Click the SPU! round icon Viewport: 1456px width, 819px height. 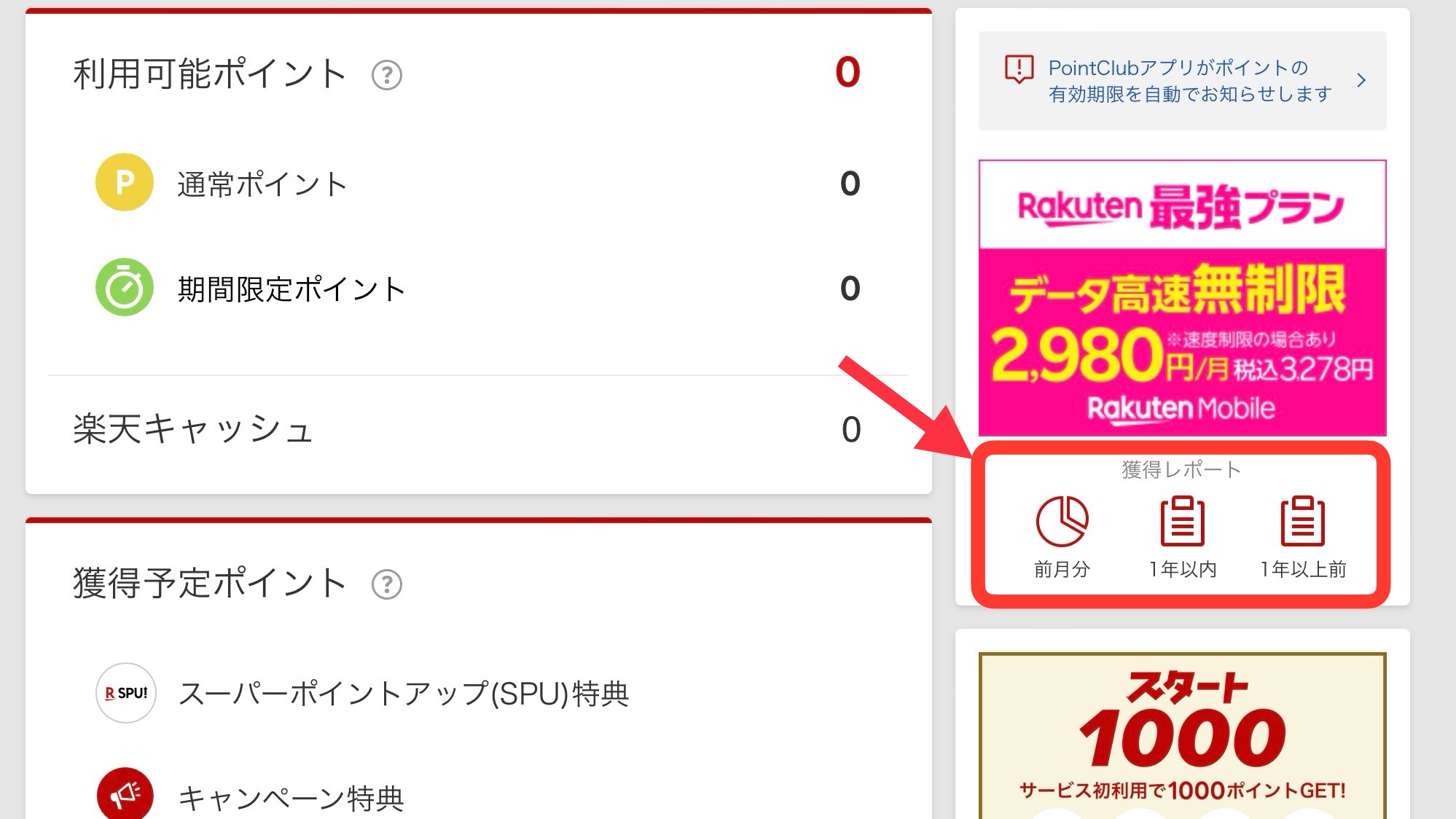(x=126, y=693)
